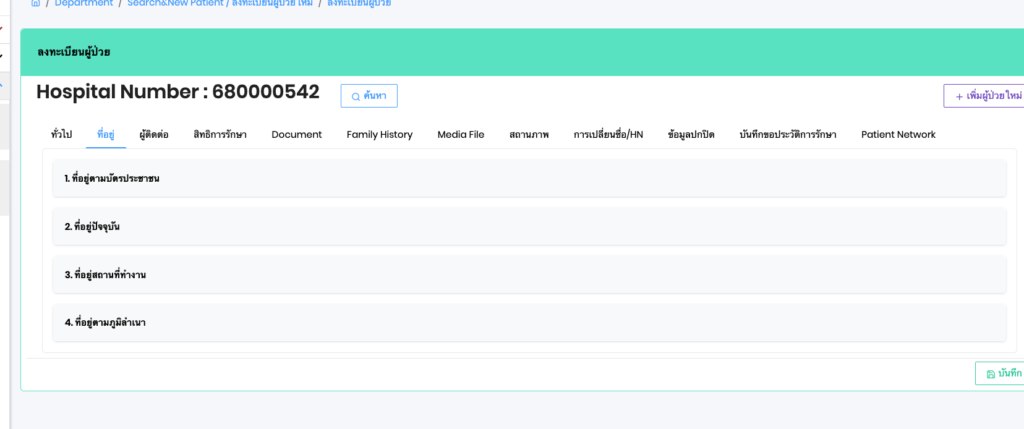Image resolution: width=1024 pixels, height=429 pixels.
Task: Open the ผู้ติดต่อ tab
Action: (x=154, y=134)
